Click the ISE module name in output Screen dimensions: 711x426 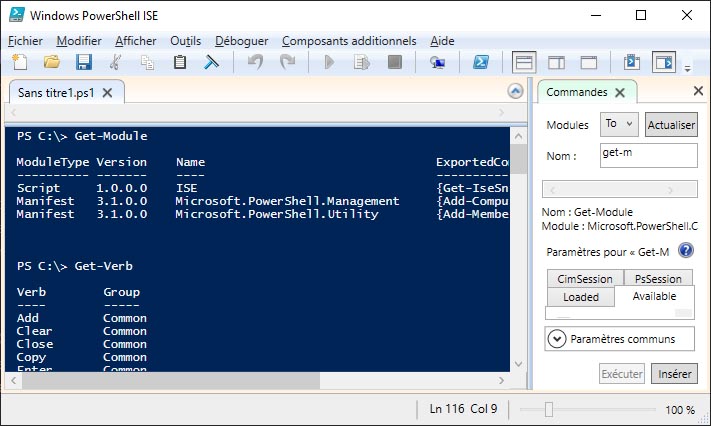click(186, 188)
